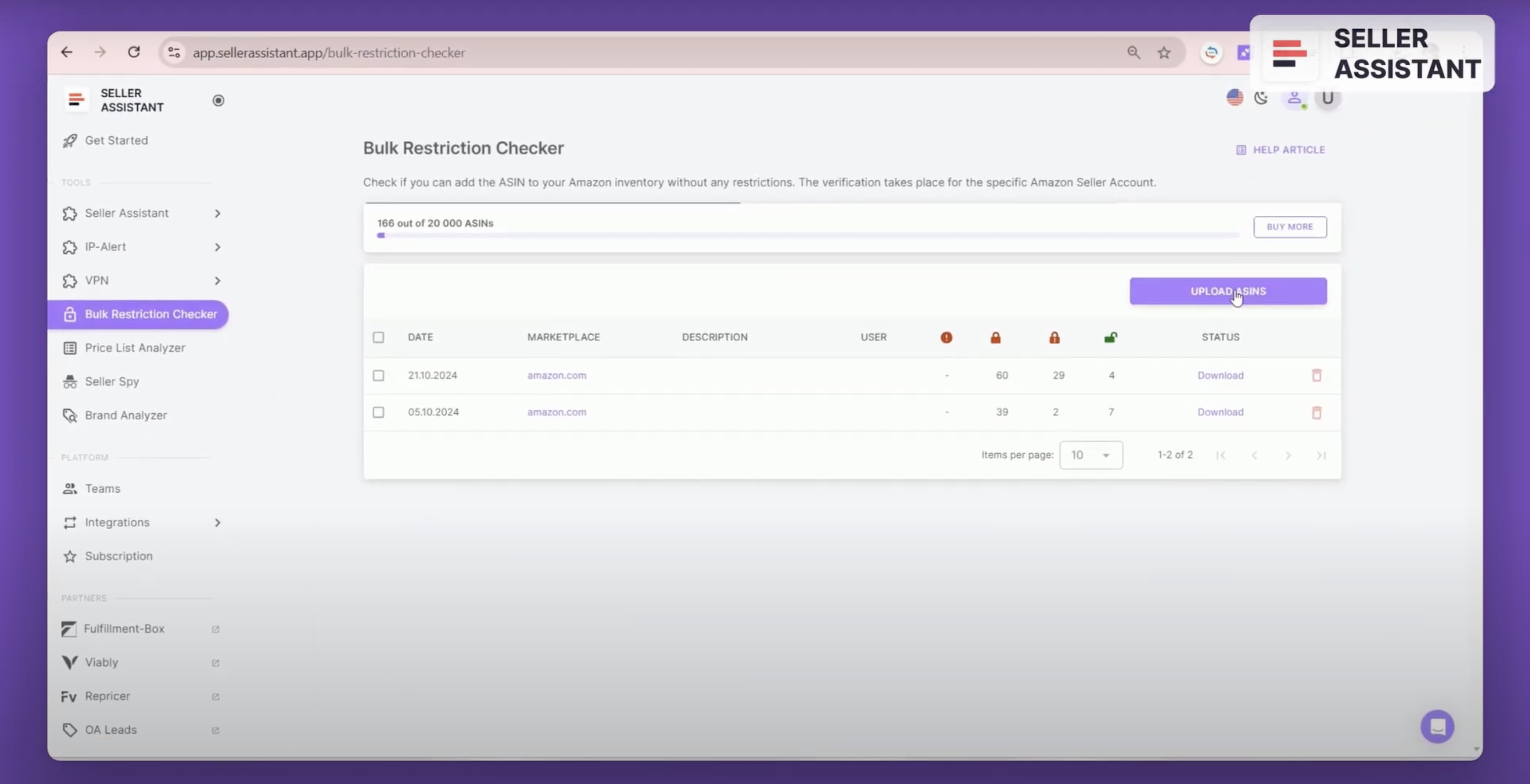Open the Items per page dropdown
This screenshot has height=784, width=1530.
(x=1091, y=455)
